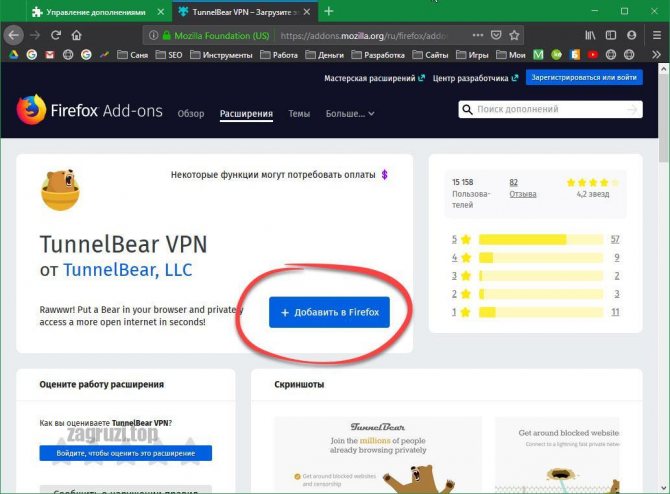Screen dimensions: 670x494
Task: Click the green padlock Mozilla Foundation identity
Action: [x=216, y=35]
